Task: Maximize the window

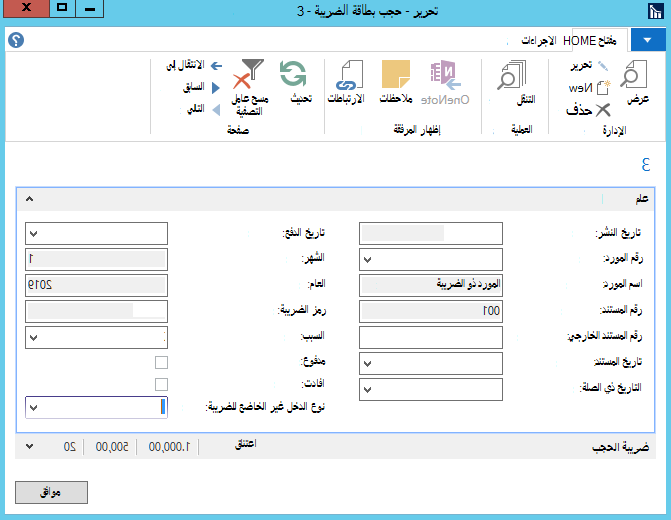Action: pyautogui.click(x=62, y=8)
